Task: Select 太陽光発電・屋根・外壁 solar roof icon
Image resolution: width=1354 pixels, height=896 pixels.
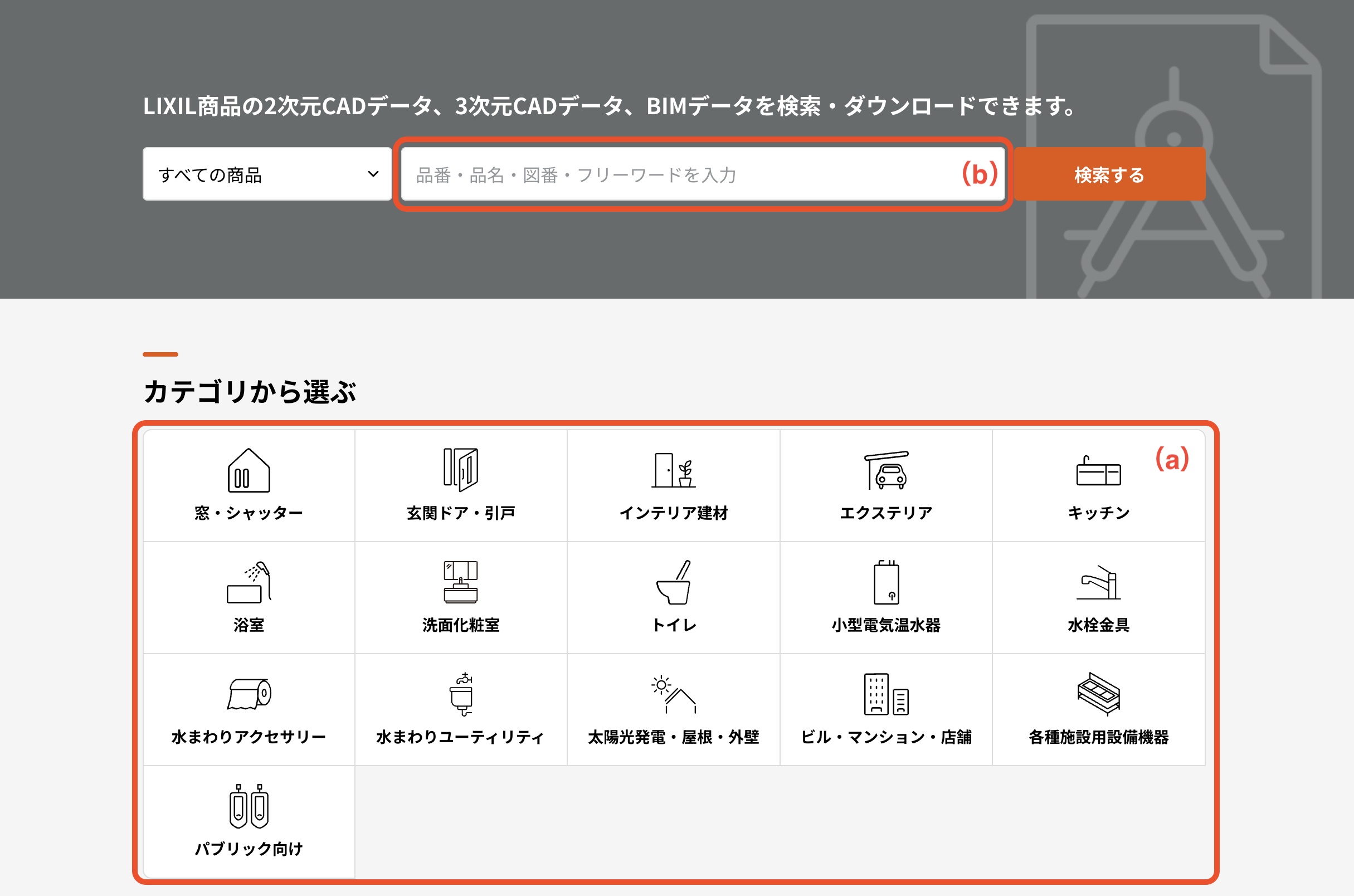Action: (673, 694)
